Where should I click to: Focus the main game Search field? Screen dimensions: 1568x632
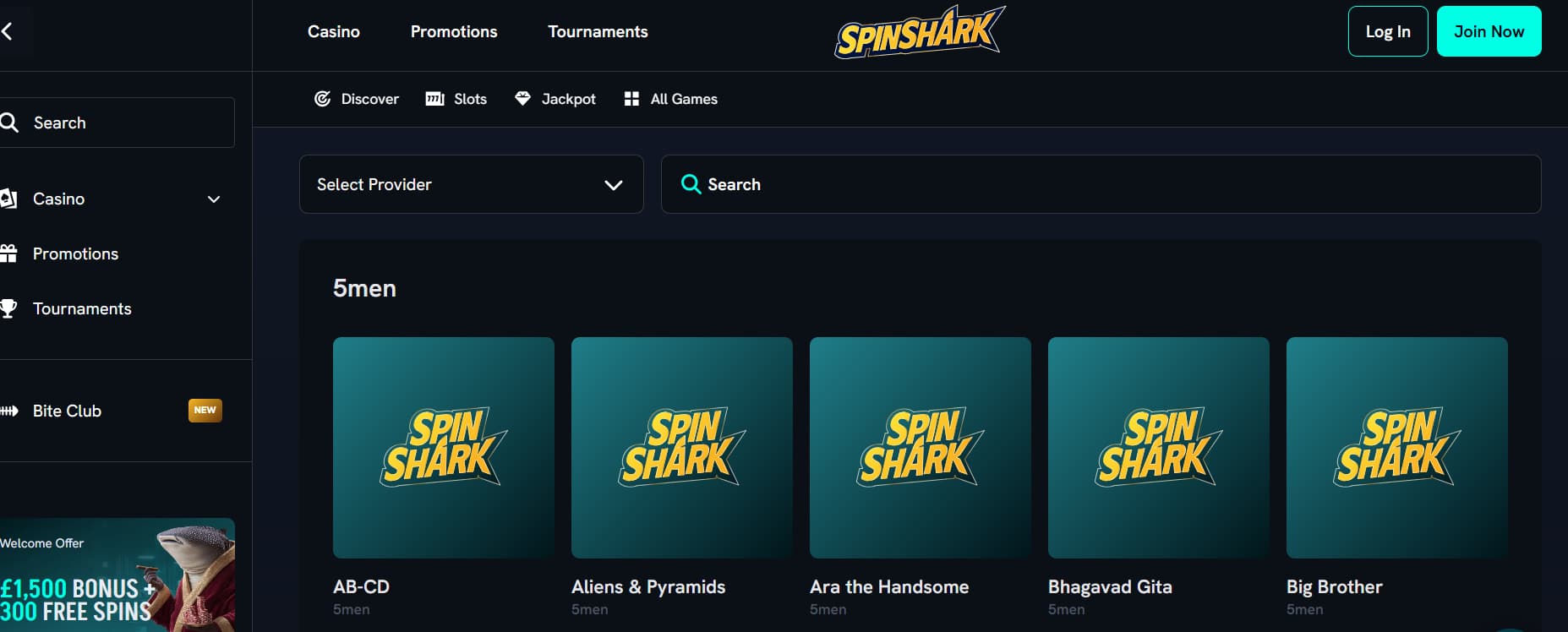click(1101, 184)
